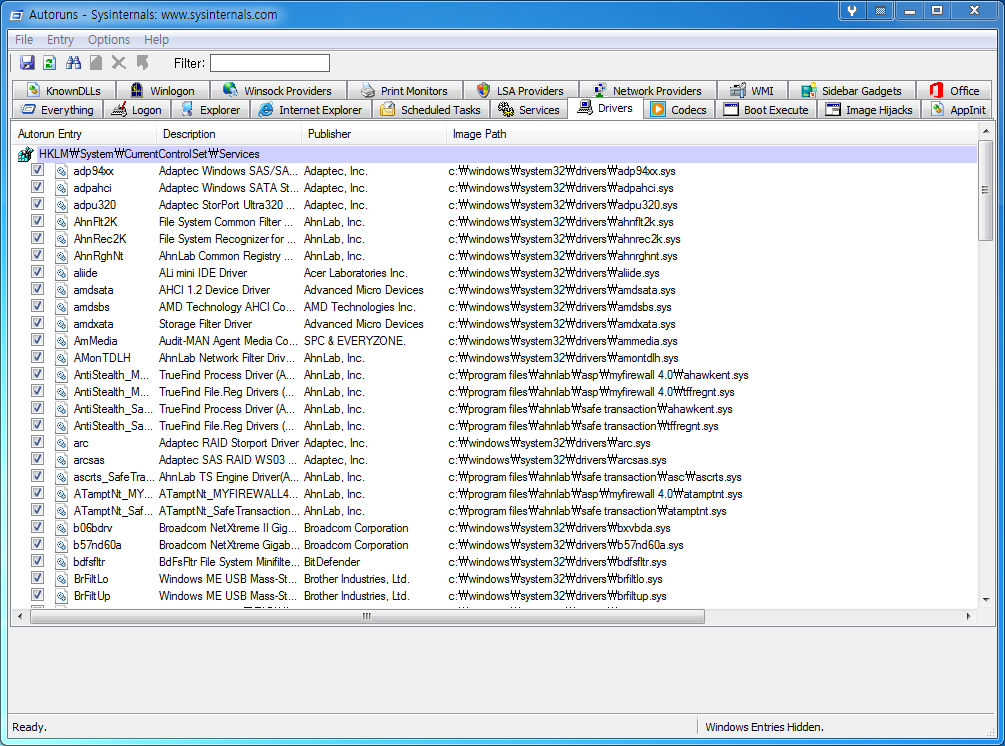Toggle the arcsas driver checkbox
This screenshot has width=1005, height=746.
click(38, 459)
